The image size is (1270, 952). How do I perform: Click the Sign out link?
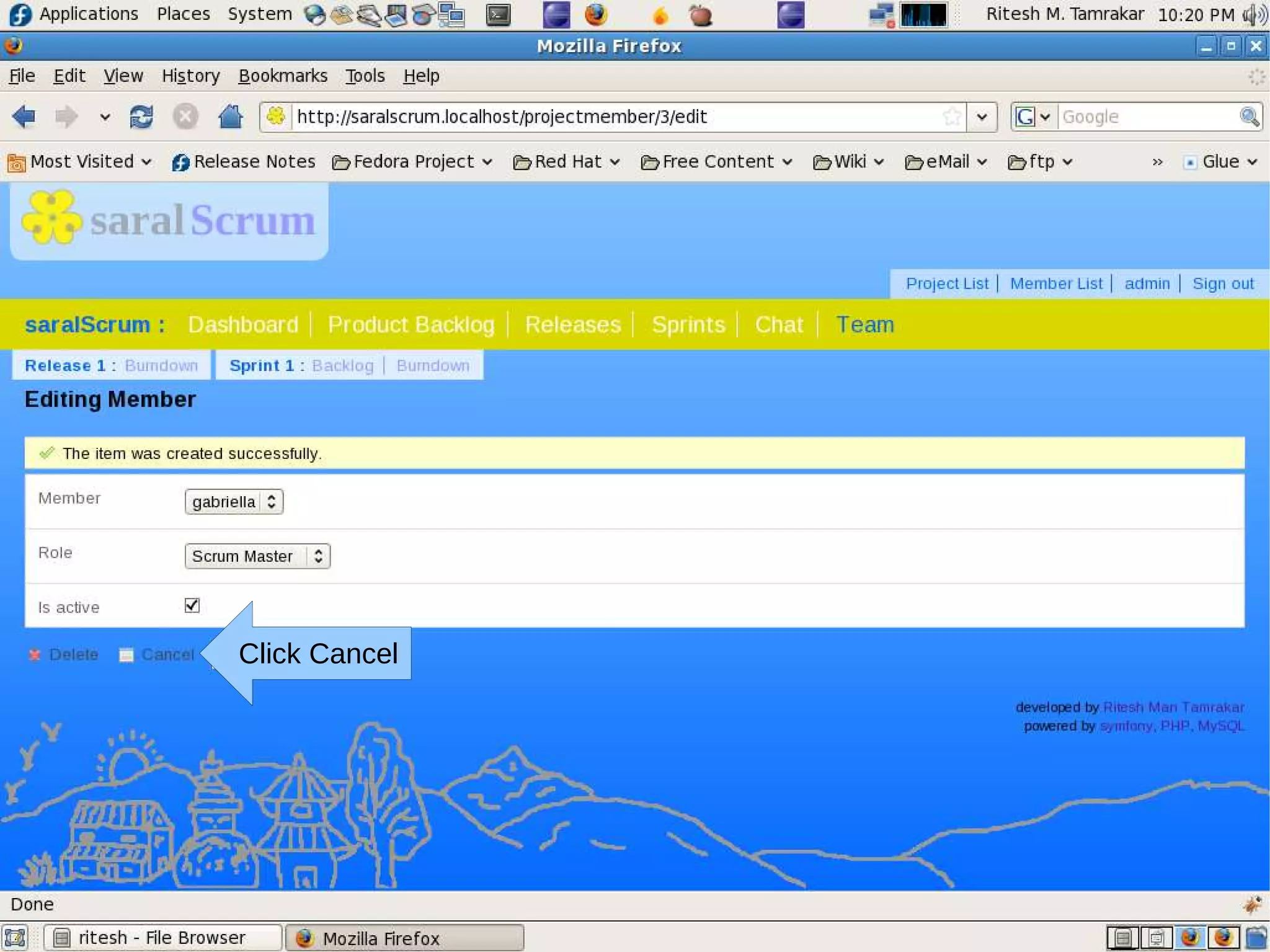pos(1223,283)
